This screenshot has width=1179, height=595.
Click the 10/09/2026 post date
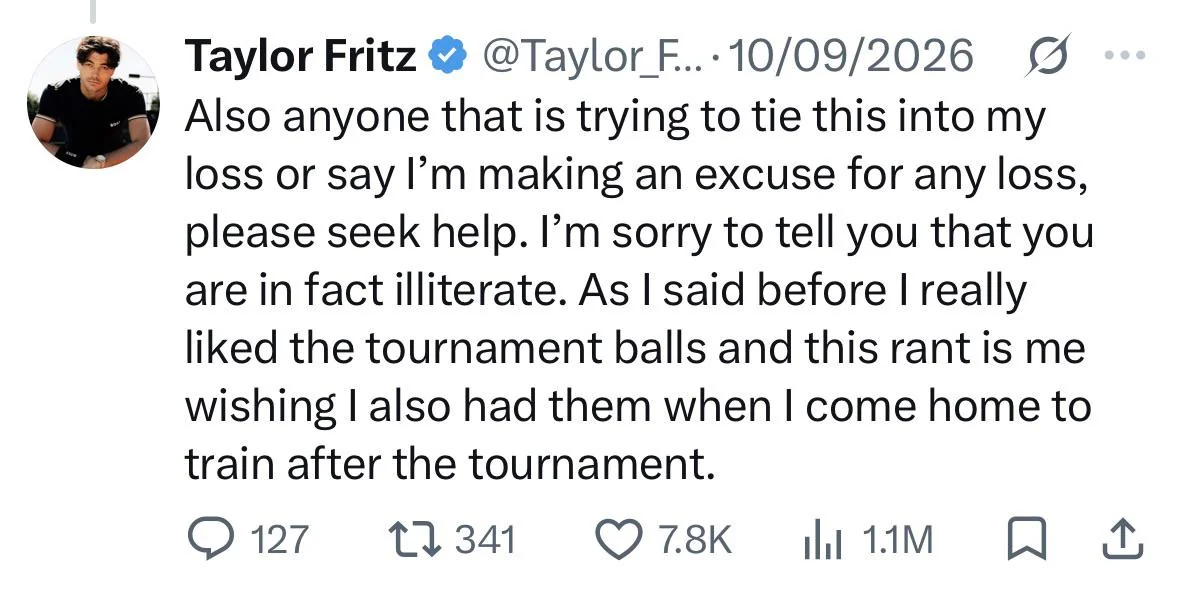pos(851,56)
